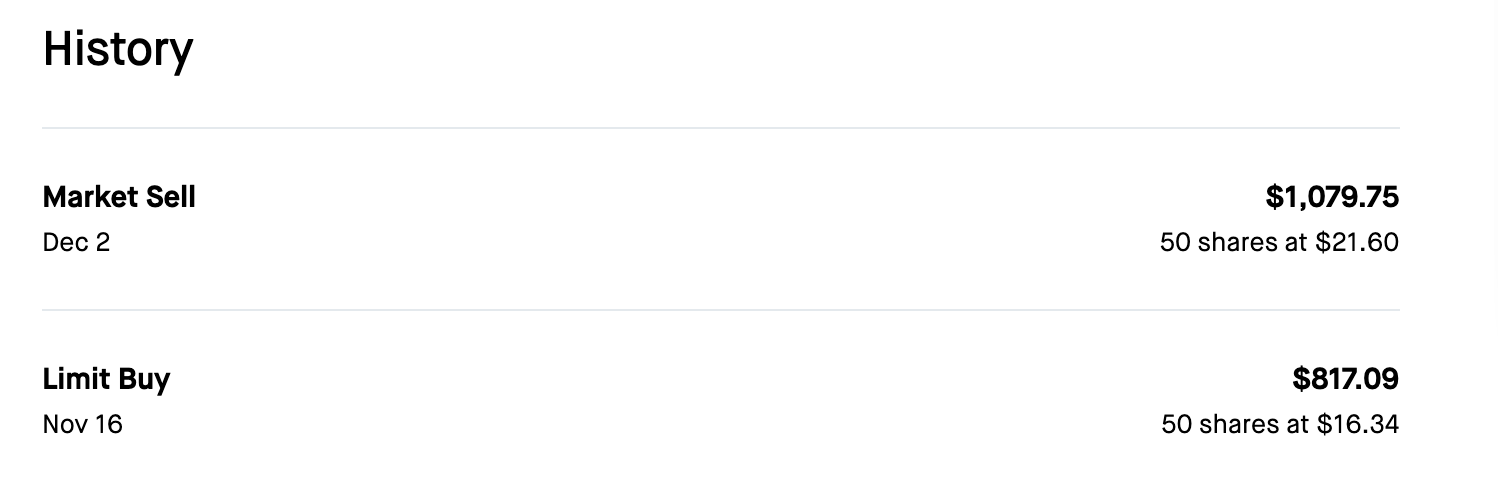1498x480 pixels.
Task: Expand the Limit Buy row via empty space
Action: pos(700,400)
